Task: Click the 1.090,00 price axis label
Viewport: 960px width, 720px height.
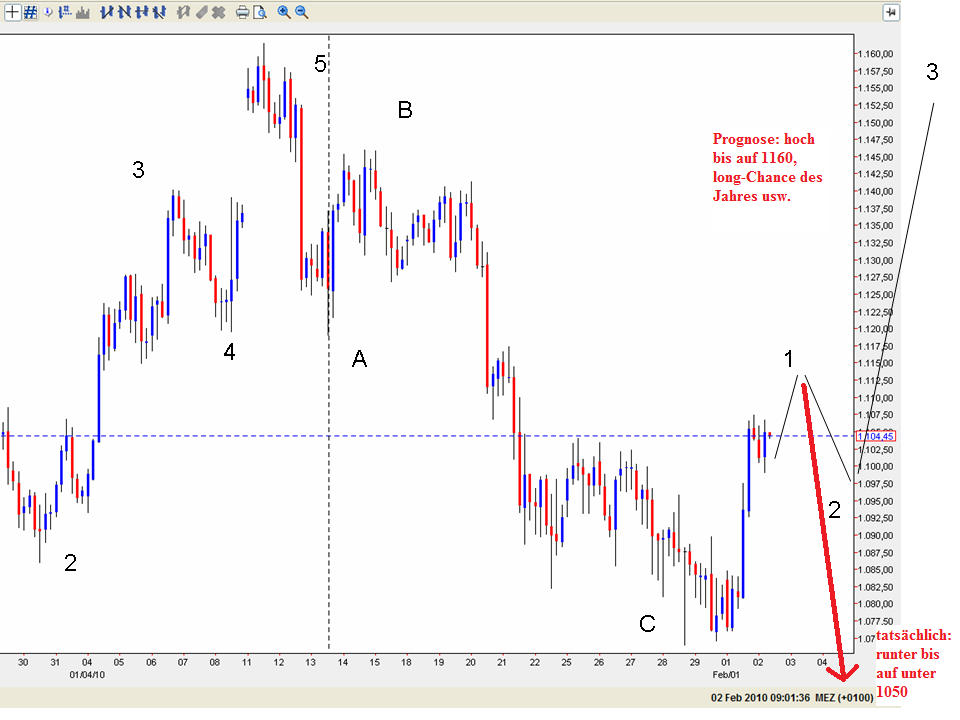Action: tap(876, 535)
